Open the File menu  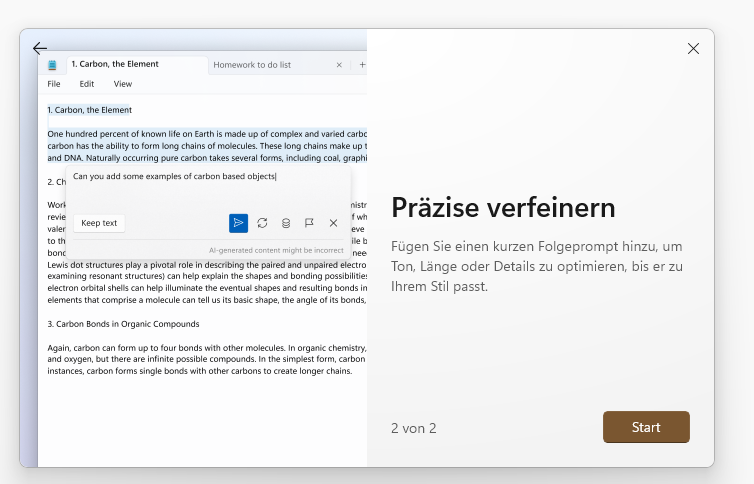[54, 84]
